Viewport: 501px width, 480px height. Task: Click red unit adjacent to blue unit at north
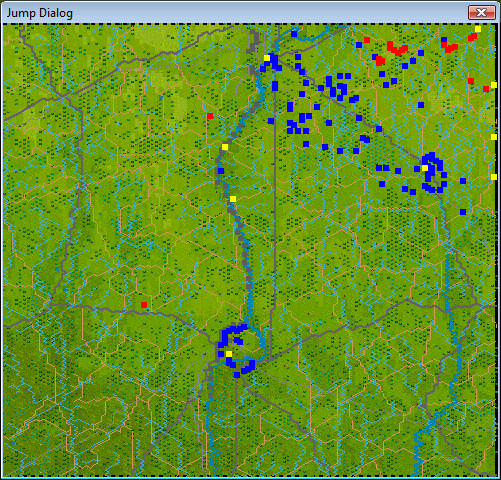coord(367,40)
